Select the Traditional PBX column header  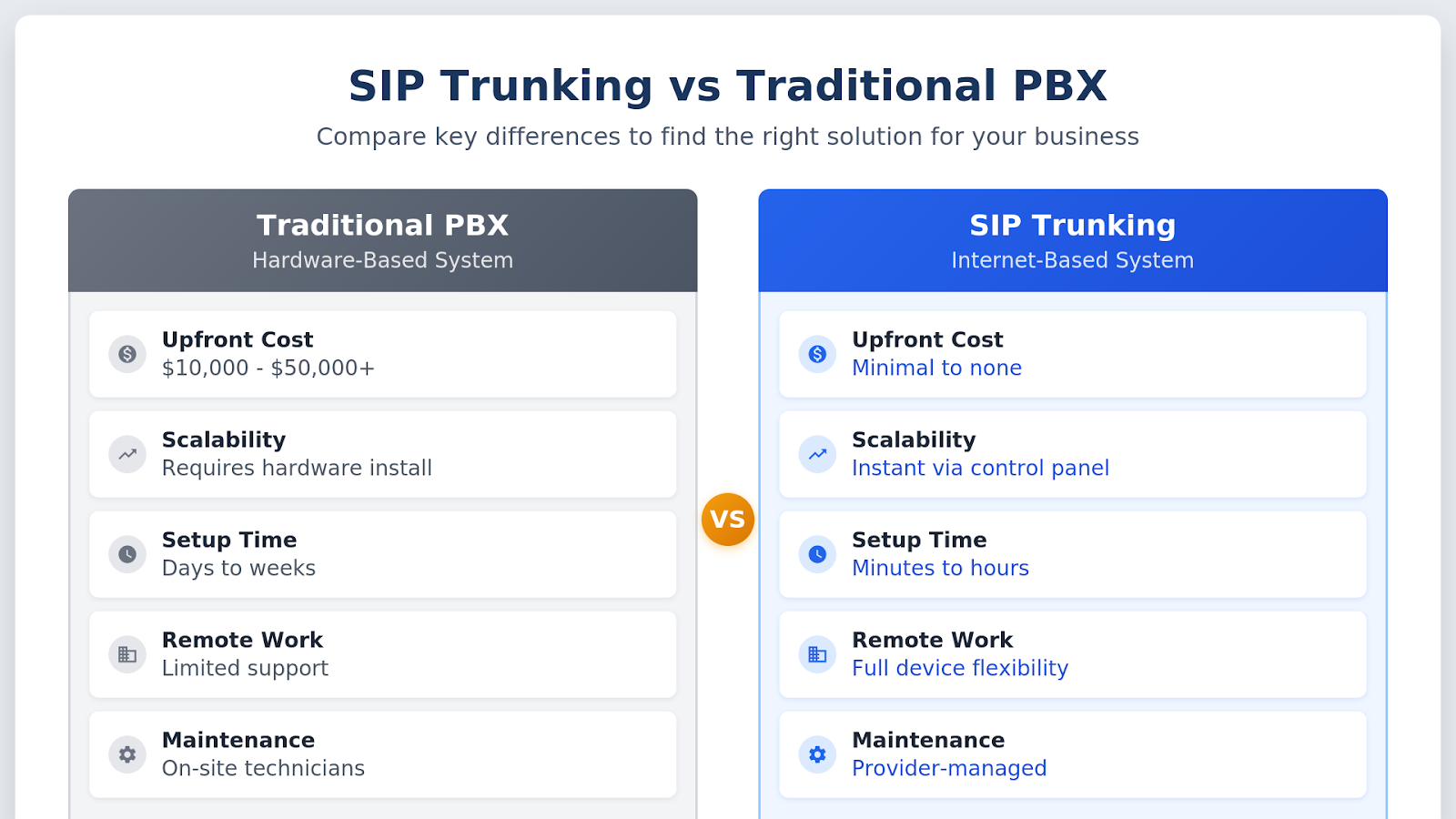coord(382,240)
